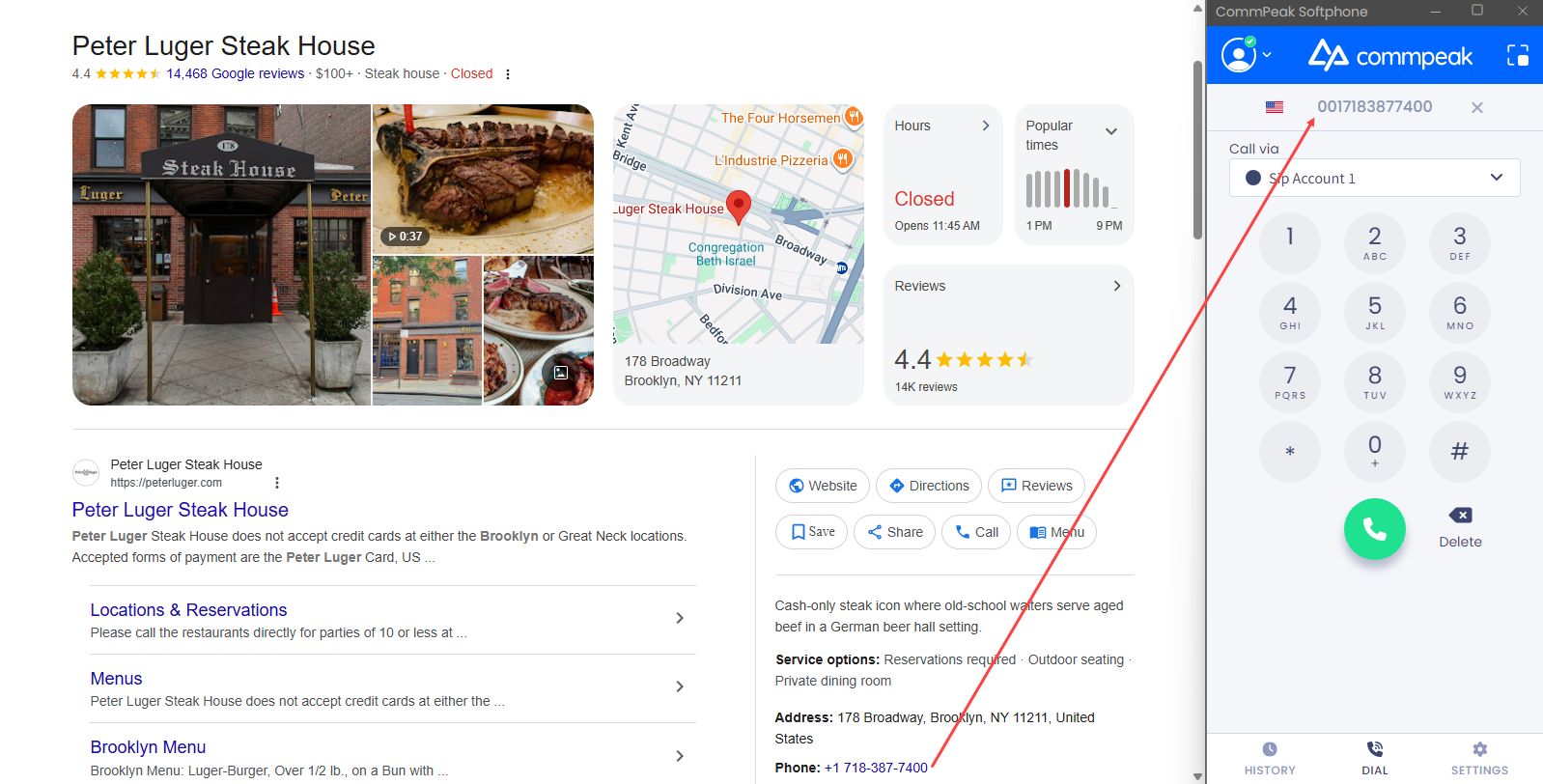Screen dimensions: 1543x784
Task: Play the 0:37 steak video thumbnail
Action: coord(483,179)
